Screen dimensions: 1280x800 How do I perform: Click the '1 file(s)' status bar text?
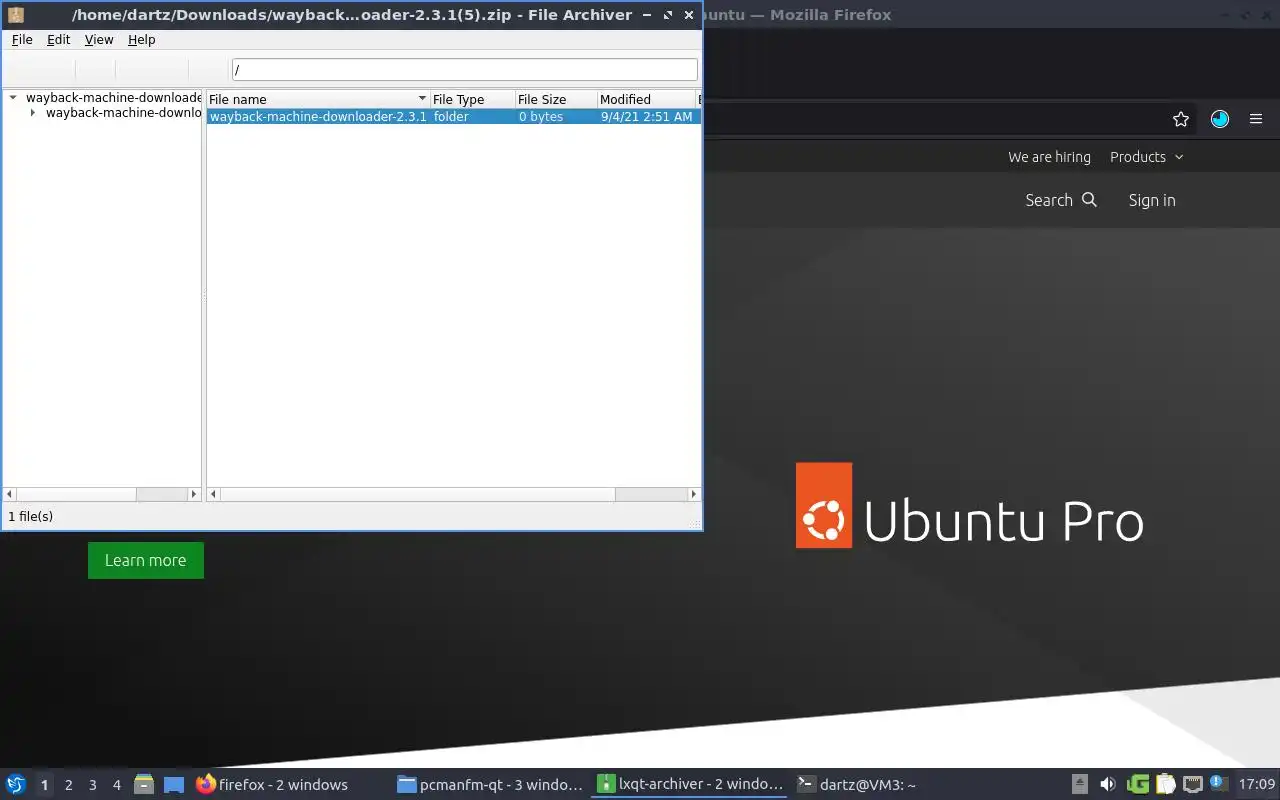tap(31, 517)
